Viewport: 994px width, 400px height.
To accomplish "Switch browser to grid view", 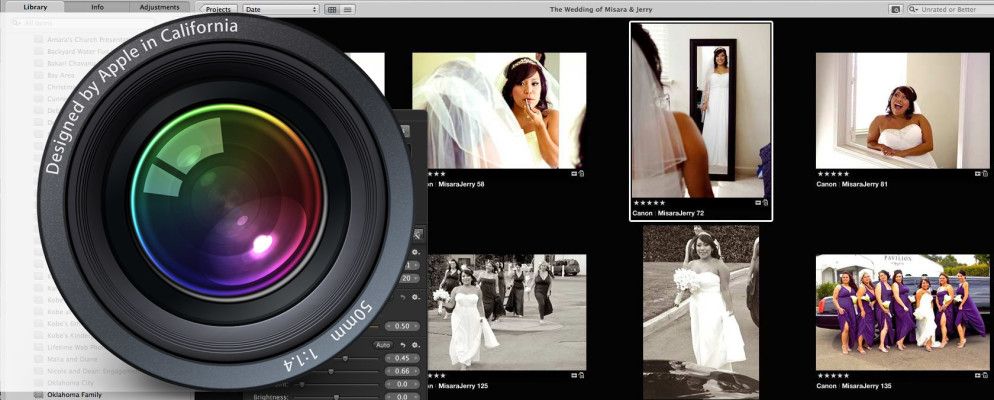I will coord(332,10).
